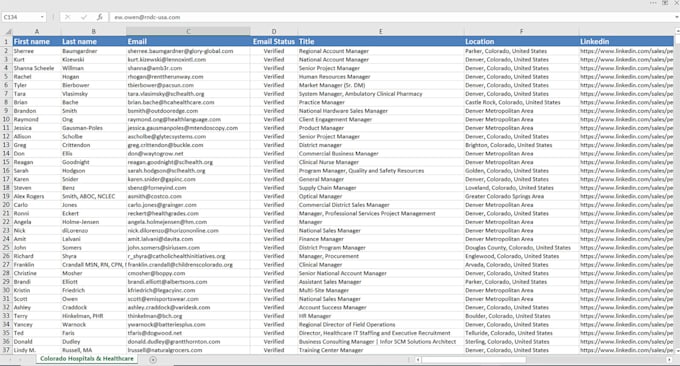Click the vertical scrollbar down arrow
This screenshot has width=680, height=366.
(x=677, y=350)
